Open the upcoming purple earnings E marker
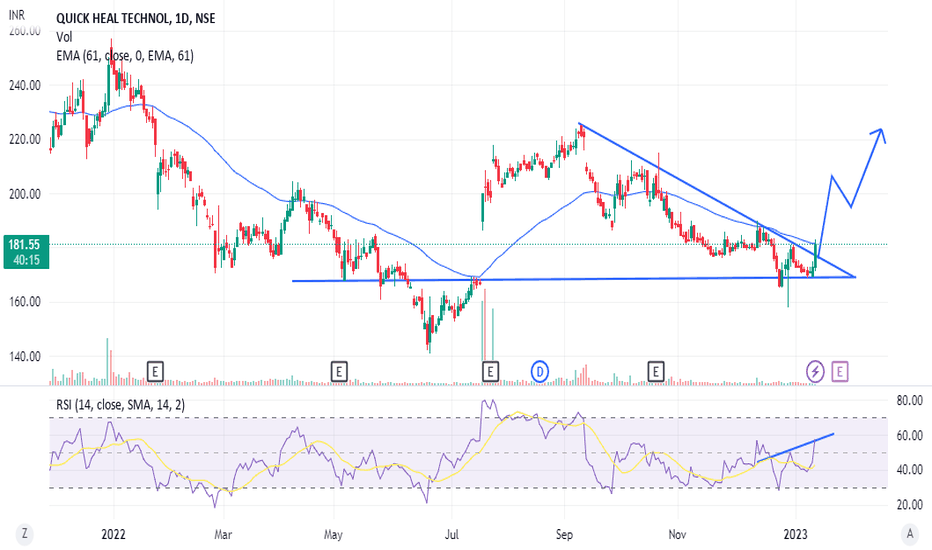Image resolution: width=932 pixels, height=550 pixels. [840, 372]
